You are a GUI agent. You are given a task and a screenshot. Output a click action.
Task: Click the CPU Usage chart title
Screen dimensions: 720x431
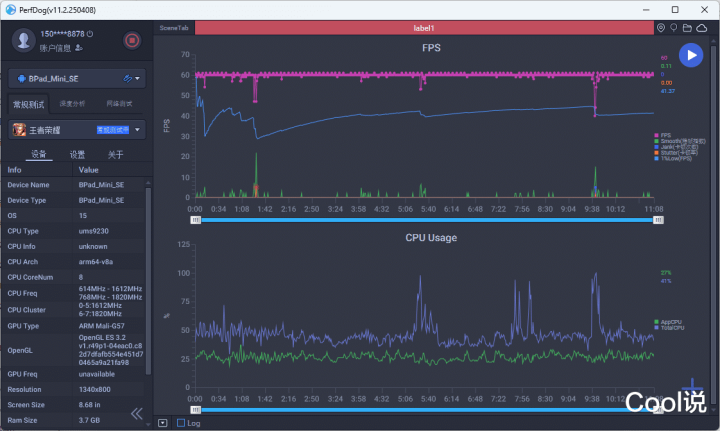pos(431,238)
